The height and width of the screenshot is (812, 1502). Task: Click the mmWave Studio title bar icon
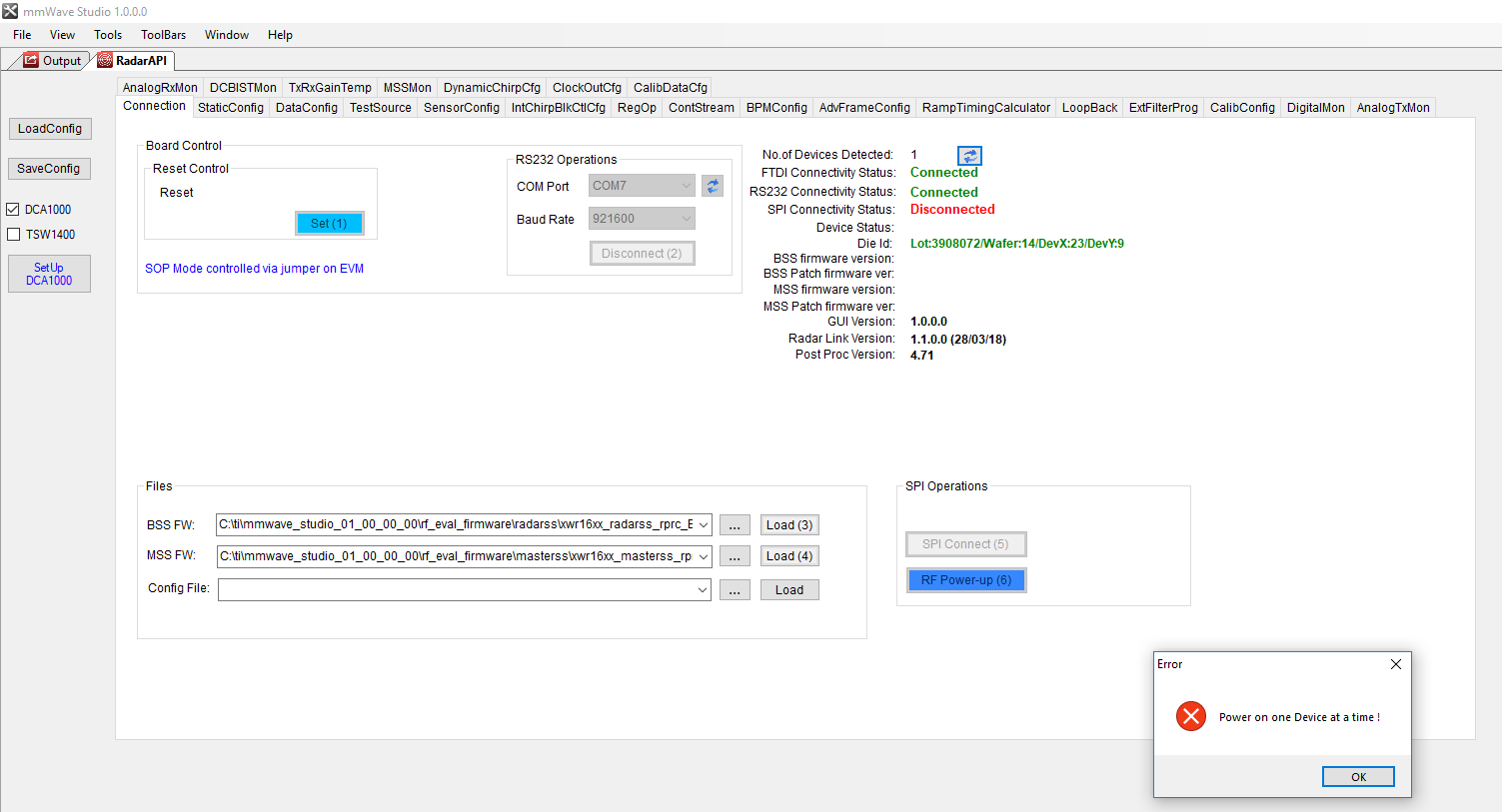tap(10, 11)
